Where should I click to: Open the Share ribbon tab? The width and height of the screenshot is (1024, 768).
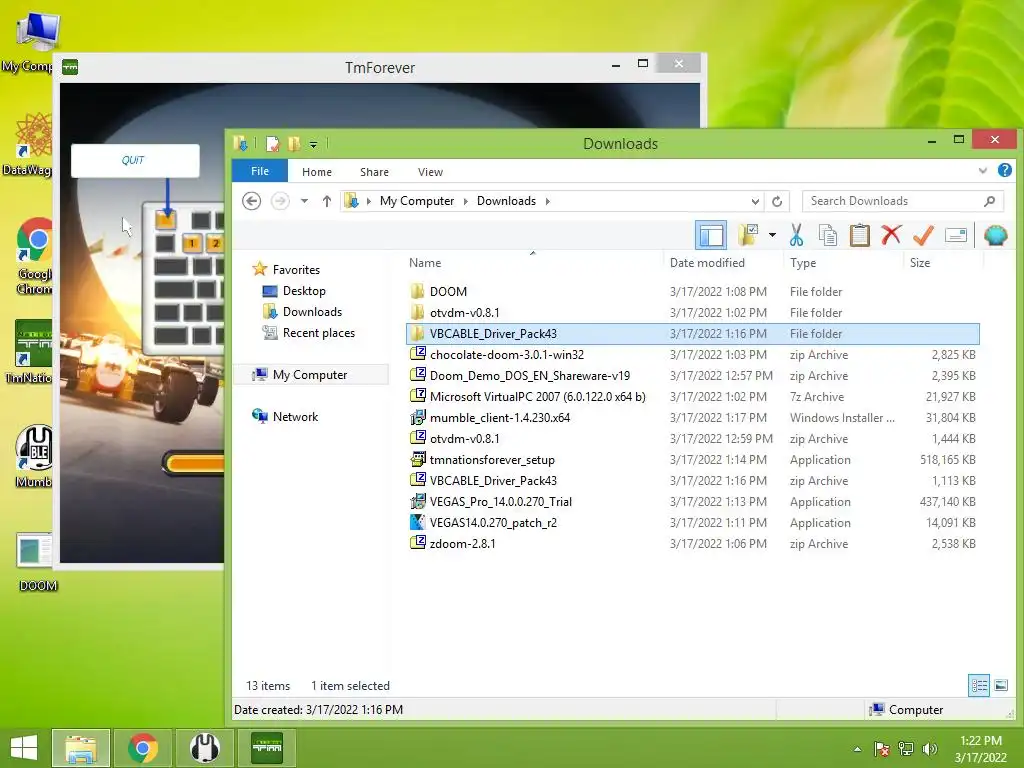374,172
